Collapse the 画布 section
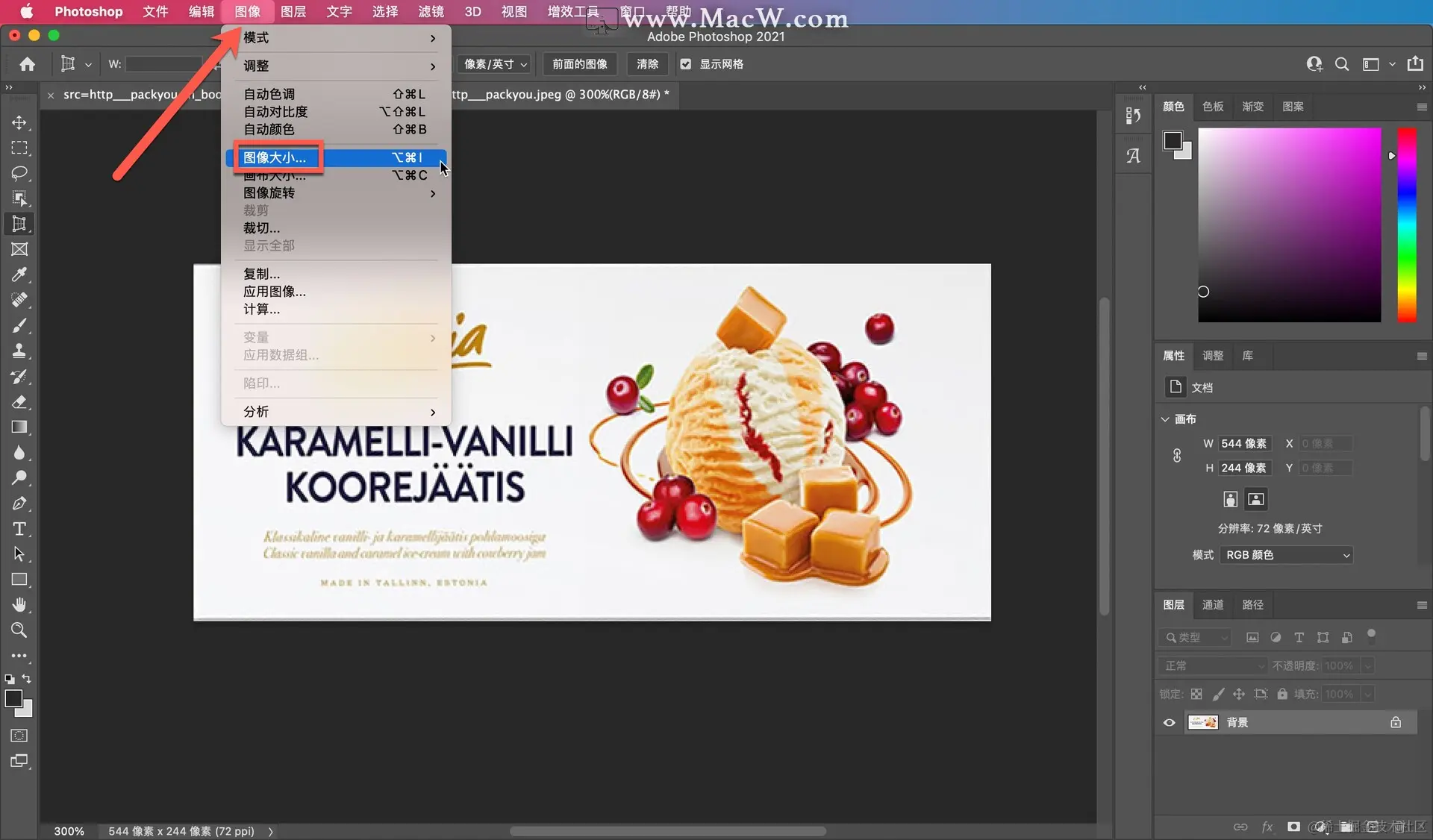The image size is (1433, 840). click(x=1165, y=419)
